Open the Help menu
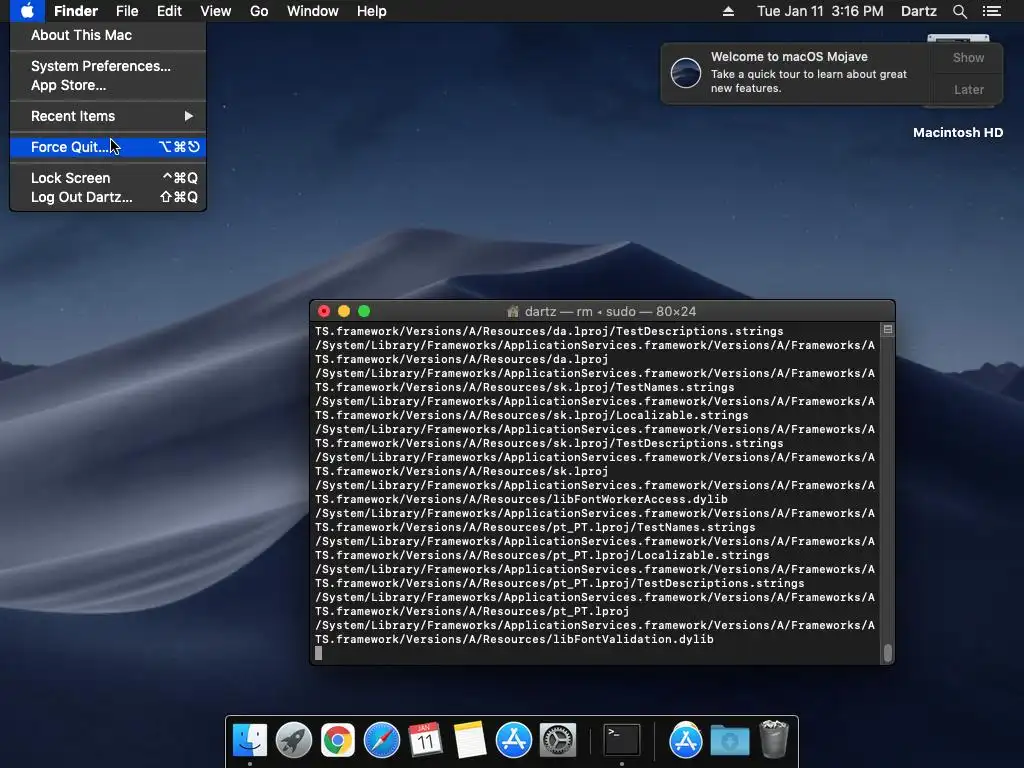 [x=372, y=11]
